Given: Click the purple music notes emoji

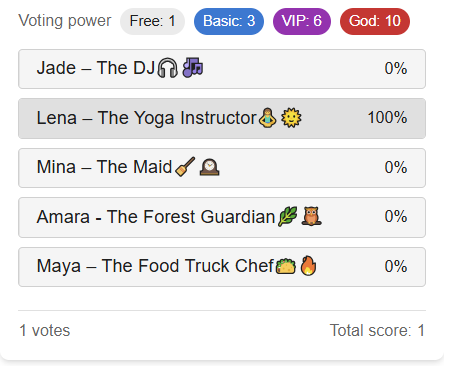Looking at the screenshot, I should (x=193, y=67).
